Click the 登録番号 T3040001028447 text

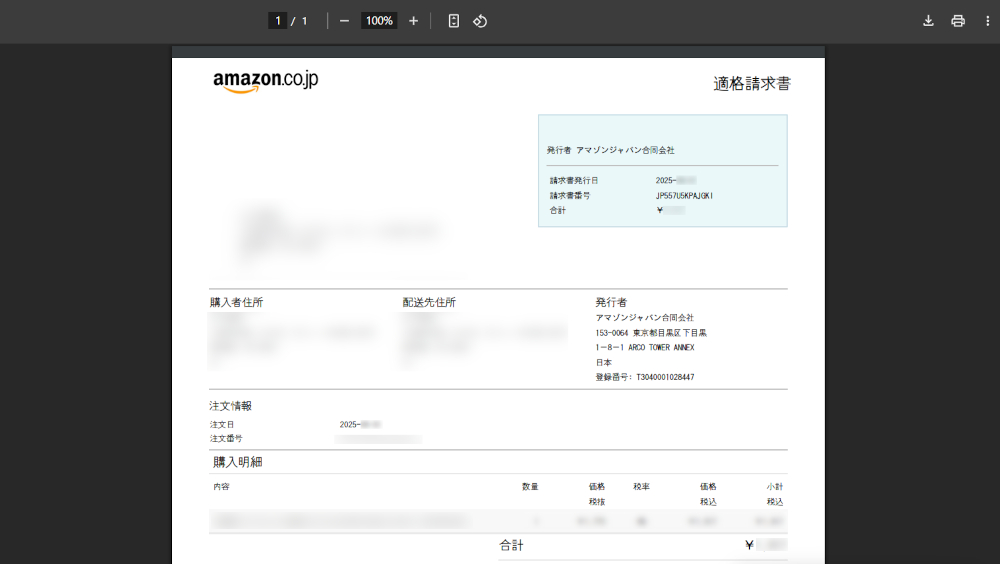coord(645,378)
